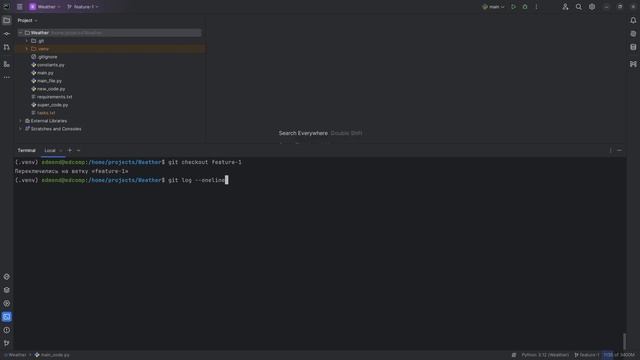Open AI Assistant icon in right sidebar
The height and width of the screenshot is (360, 640).
coord(633,34)
